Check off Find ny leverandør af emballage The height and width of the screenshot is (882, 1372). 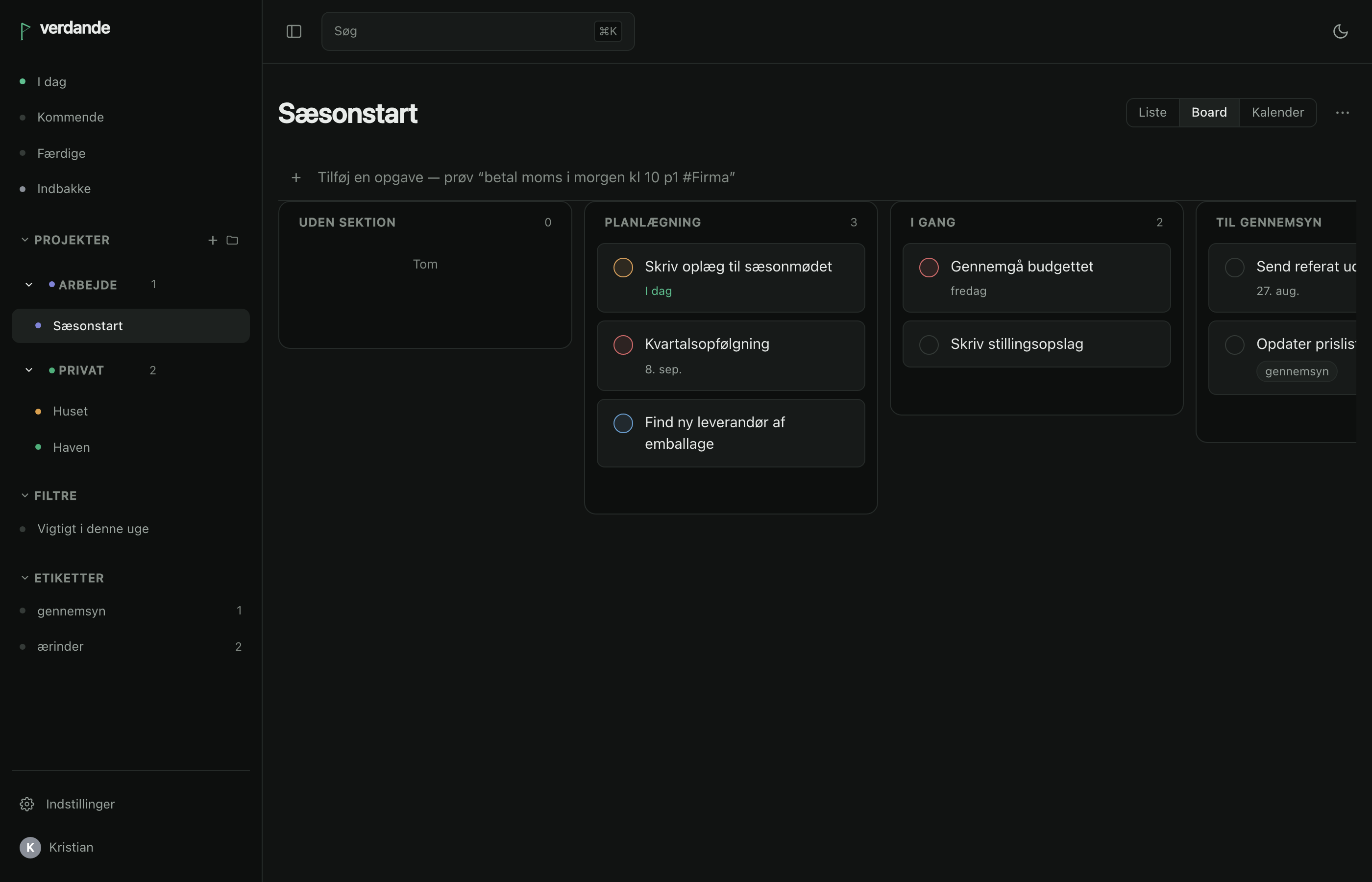tap(623, 423)
